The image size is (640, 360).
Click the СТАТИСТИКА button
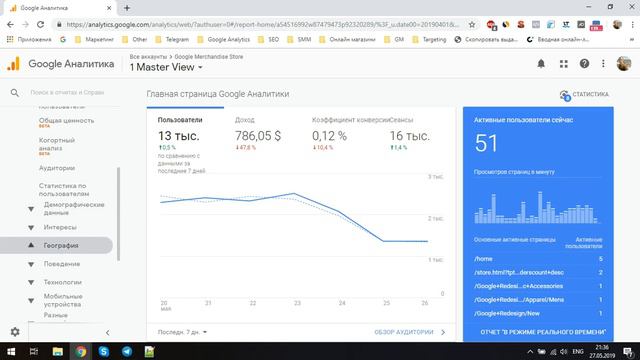coord(584,95)
